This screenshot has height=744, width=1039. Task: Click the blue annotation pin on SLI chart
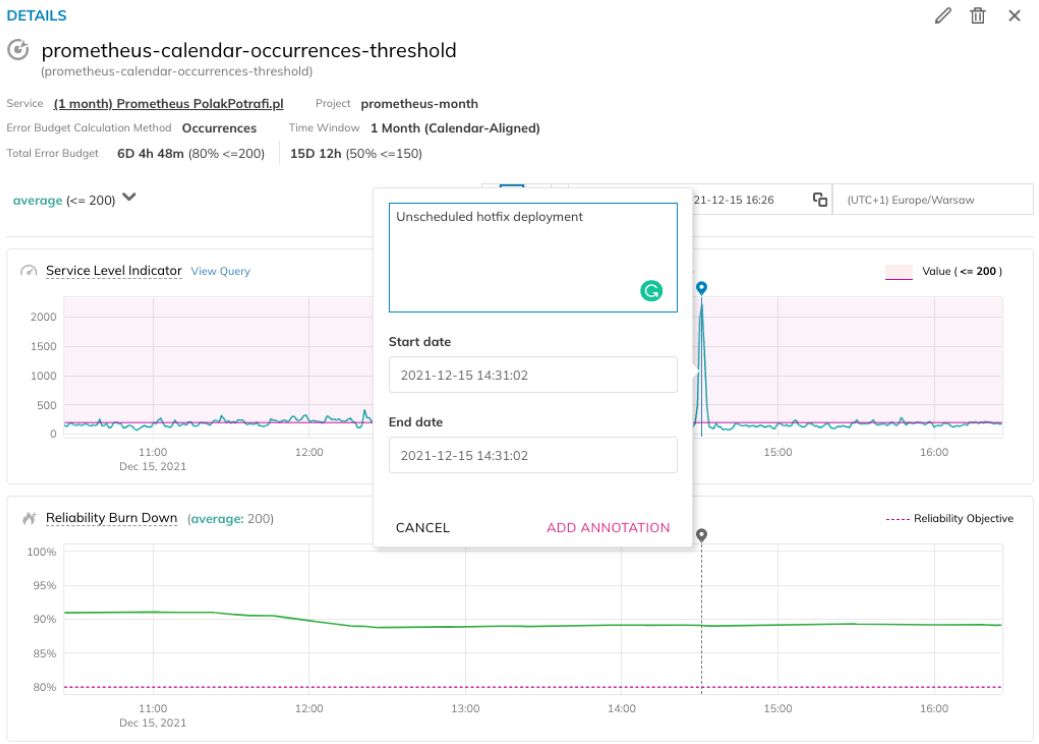click(701, 288)
